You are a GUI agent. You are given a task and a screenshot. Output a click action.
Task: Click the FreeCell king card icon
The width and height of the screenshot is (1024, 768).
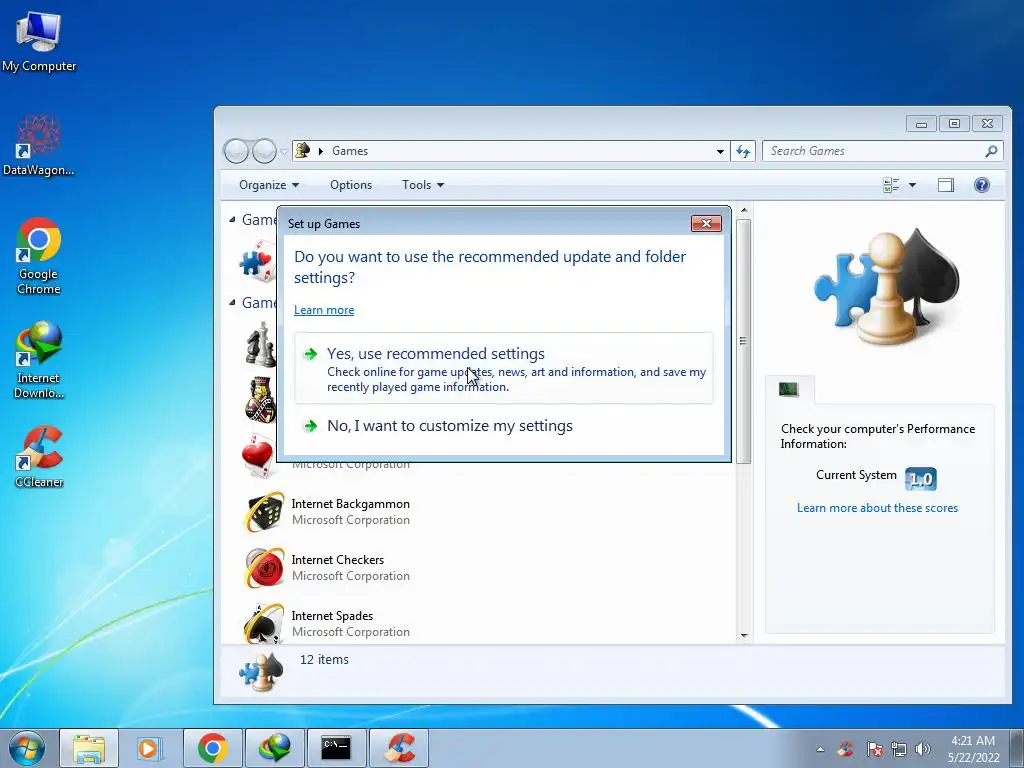click(261, 400)
